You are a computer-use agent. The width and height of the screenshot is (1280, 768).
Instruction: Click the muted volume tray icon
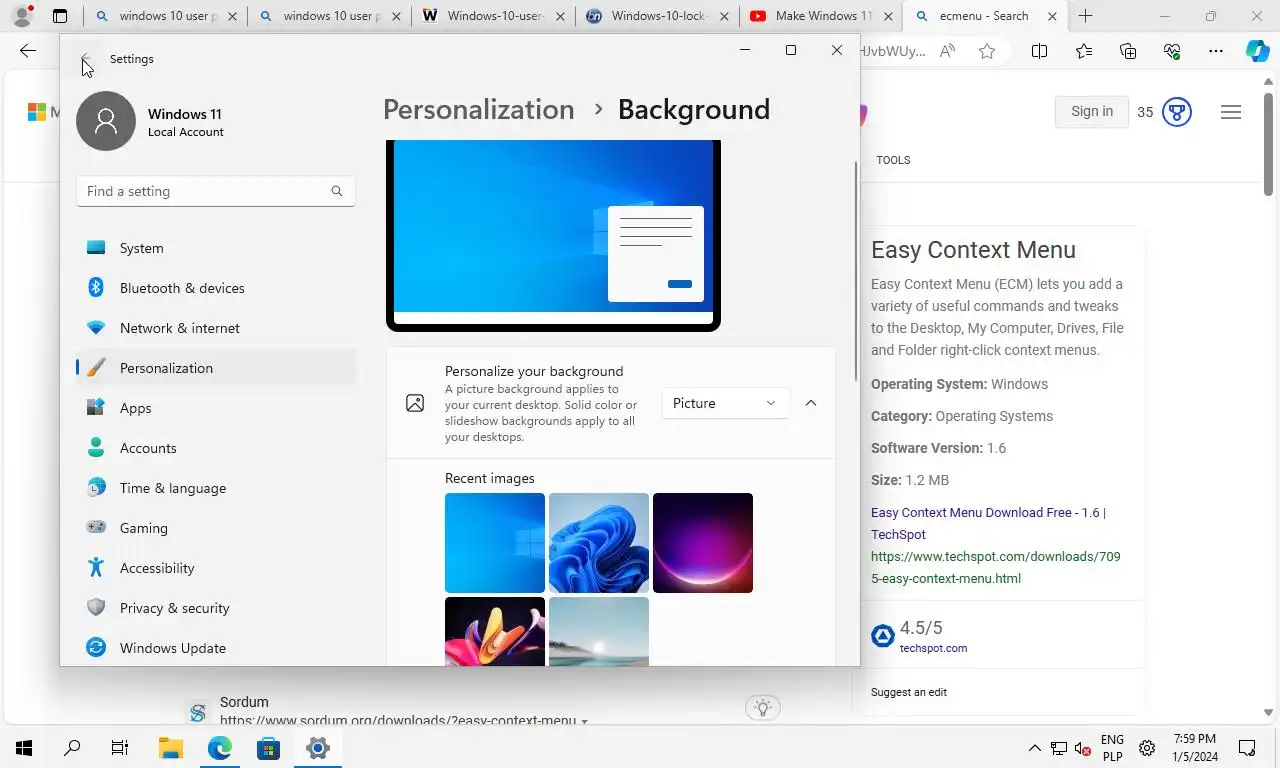point(1083,748)
